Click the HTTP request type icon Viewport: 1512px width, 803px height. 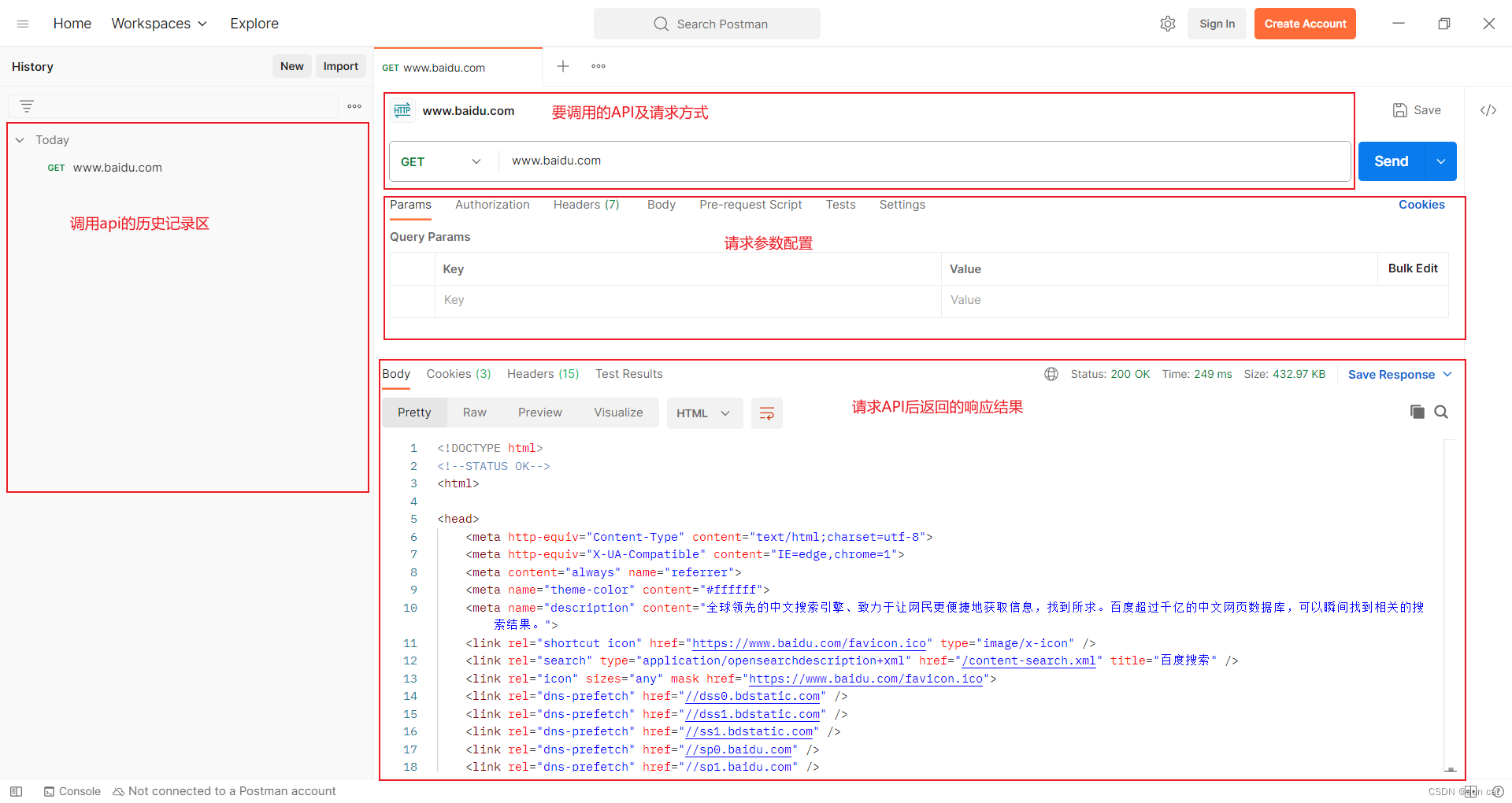click(x=402, y=110)
